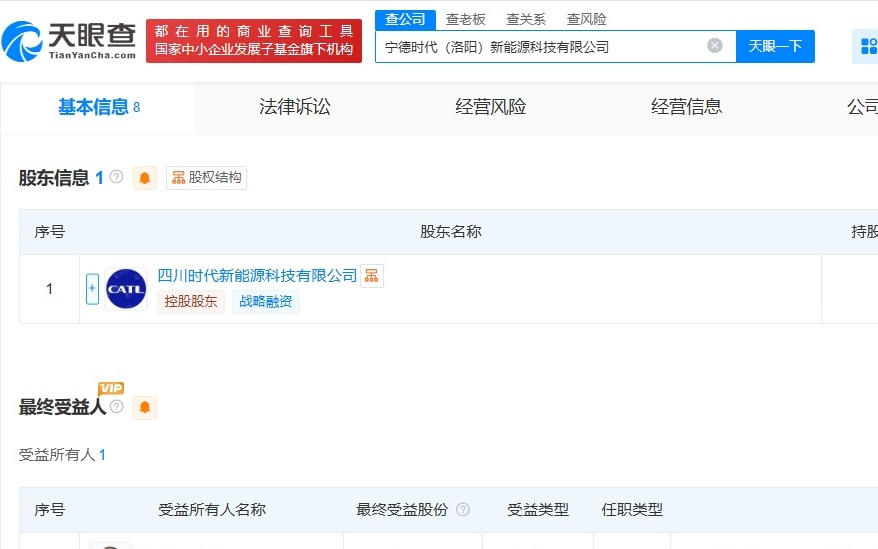
Task: Click the bell alert icon beside 股东信息
Action: (x=145, y=178)
